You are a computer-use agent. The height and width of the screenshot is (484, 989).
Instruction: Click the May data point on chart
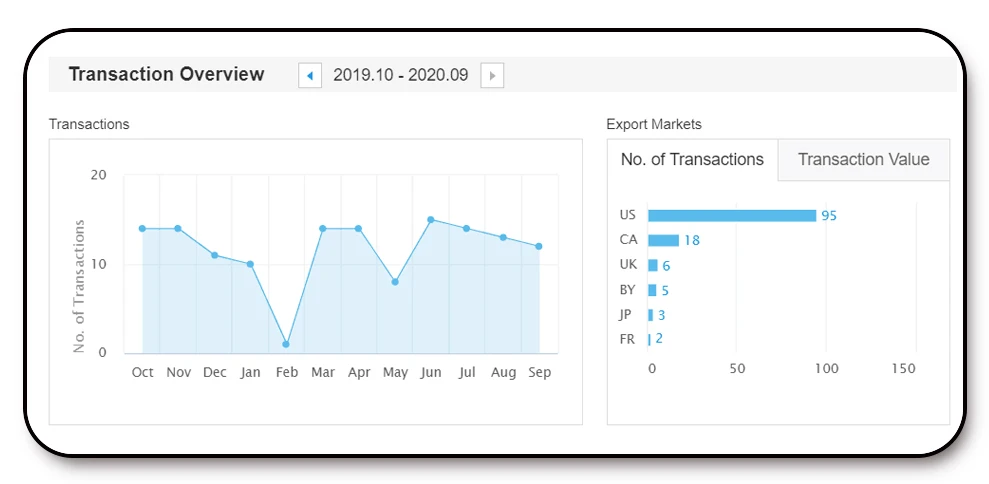(x=395, y=282)
